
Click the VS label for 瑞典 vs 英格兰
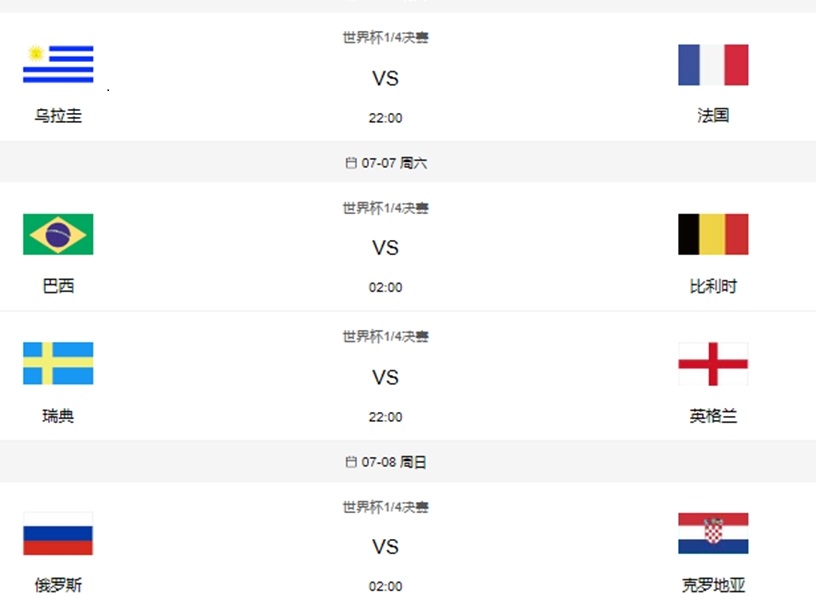pos(386,378)
